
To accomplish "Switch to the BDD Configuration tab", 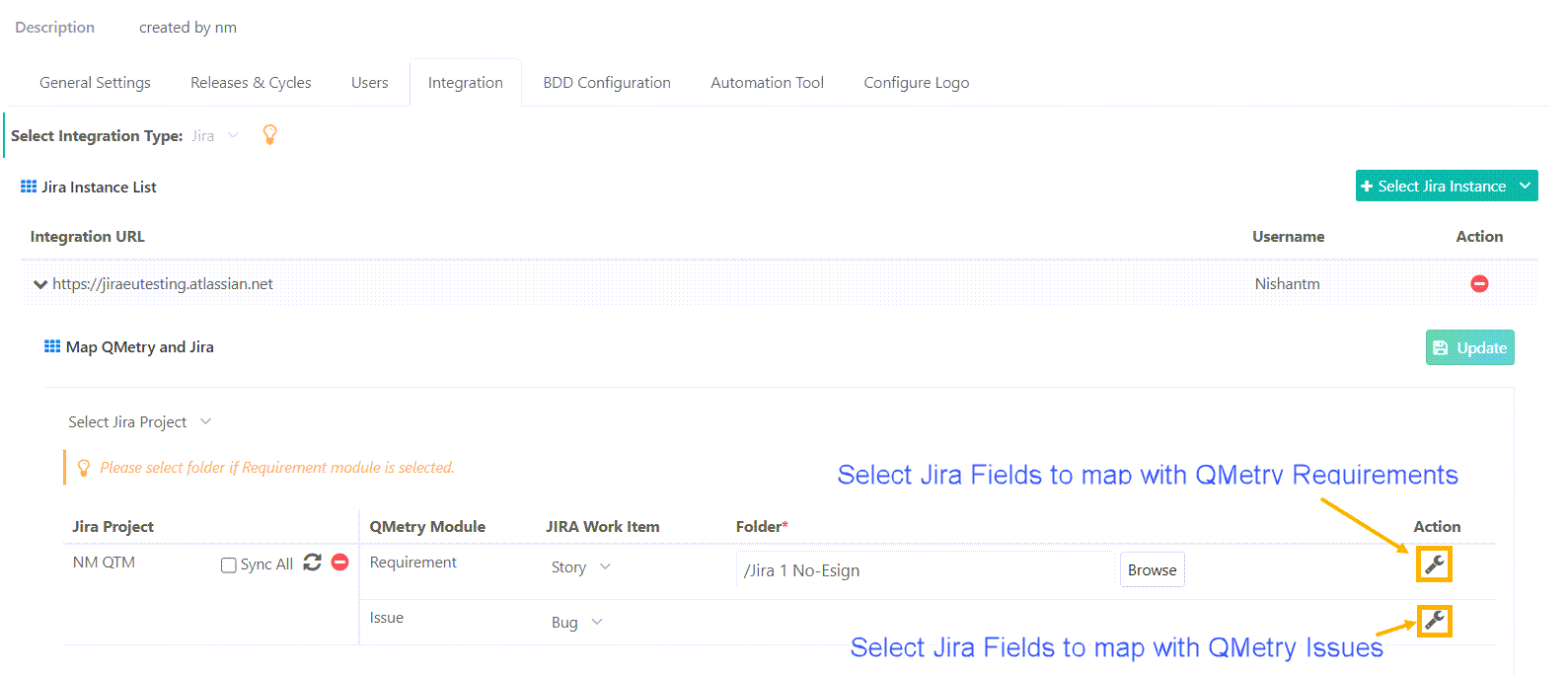I will tap(606, 82).
